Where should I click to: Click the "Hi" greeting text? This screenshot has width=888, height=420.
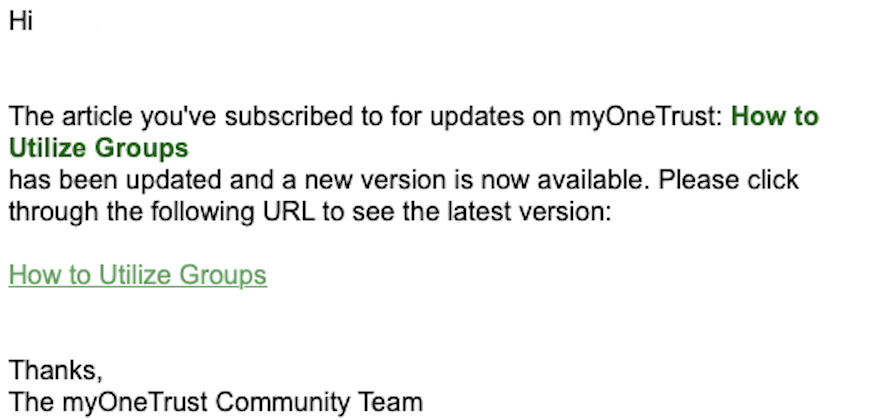point(21,21)
